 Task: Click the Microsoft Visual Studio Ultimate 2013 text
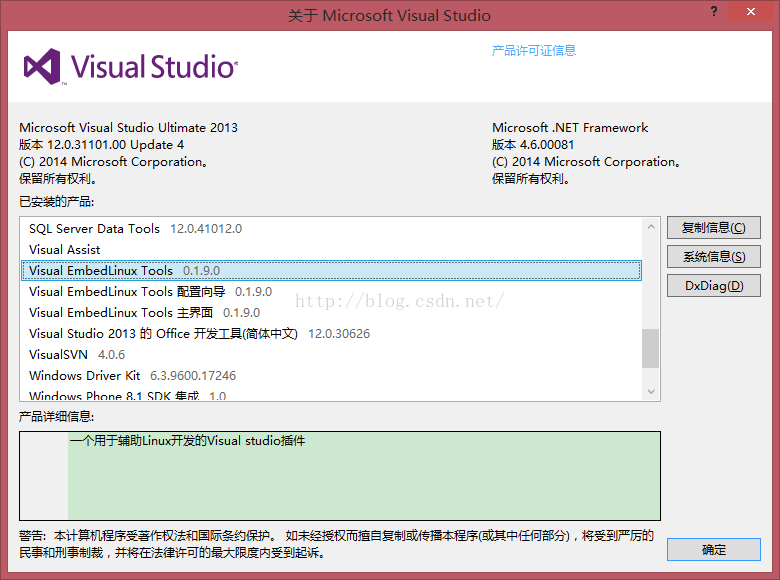click(128, 128)
